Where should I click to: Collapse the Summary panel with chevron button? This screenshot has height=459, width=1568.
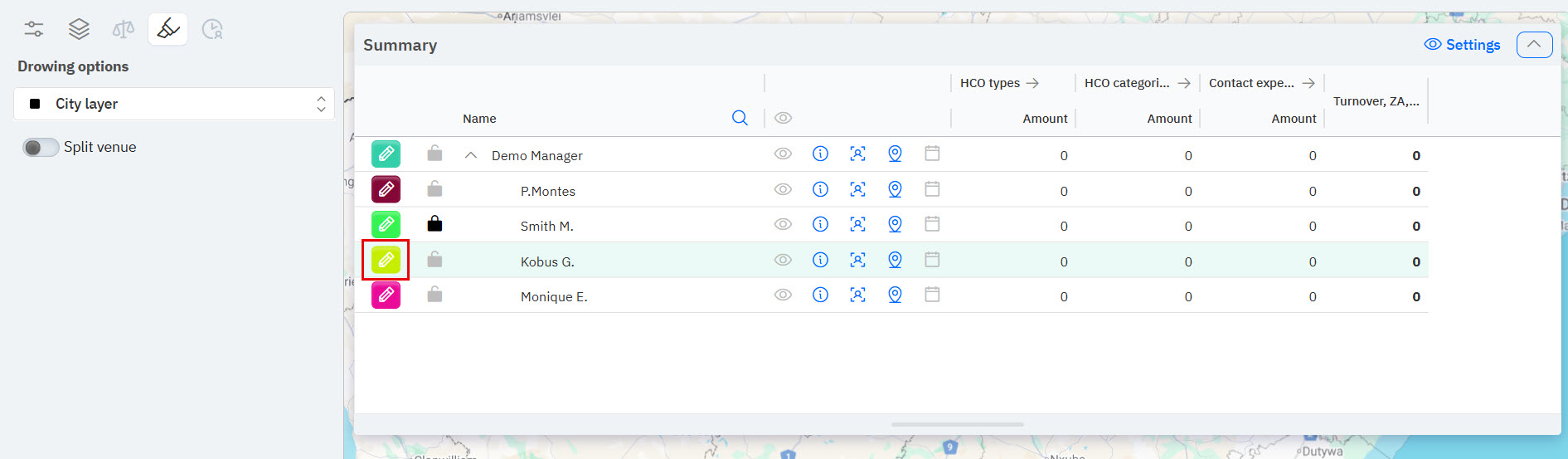(x=1534, y=45)
